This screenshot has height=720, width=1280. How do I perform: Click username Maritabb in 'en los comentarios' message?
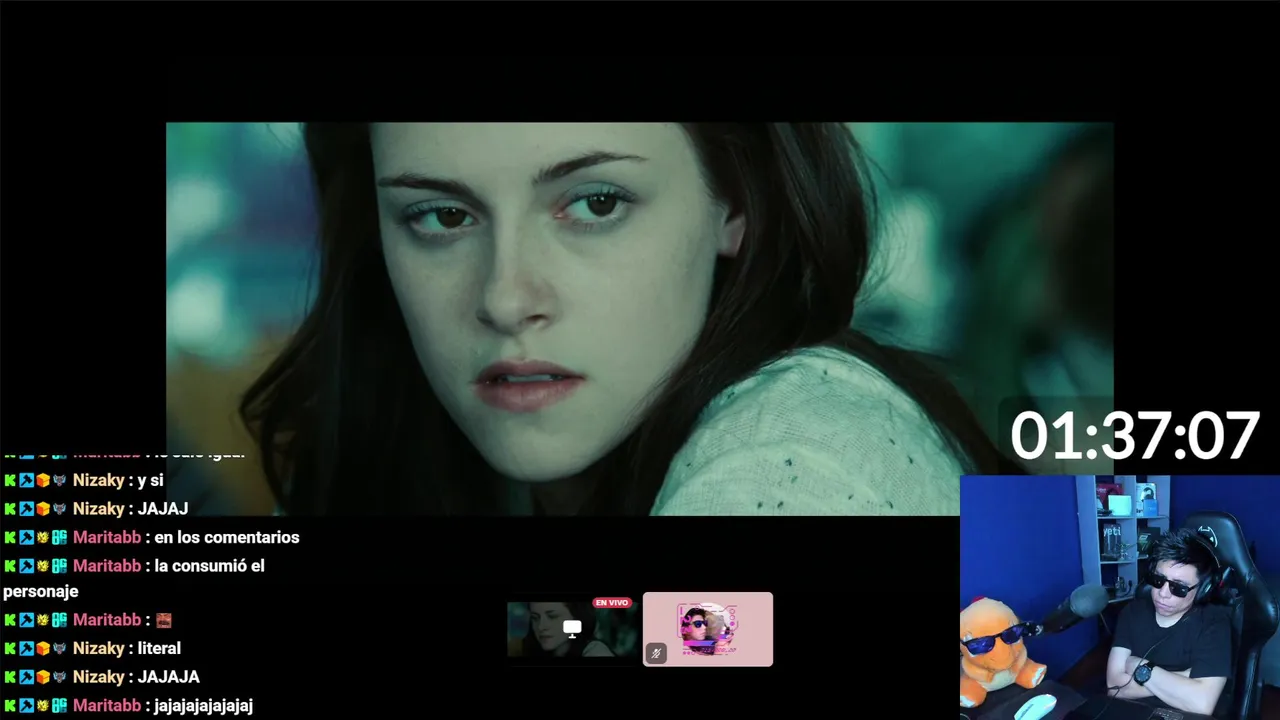[107, 537]
